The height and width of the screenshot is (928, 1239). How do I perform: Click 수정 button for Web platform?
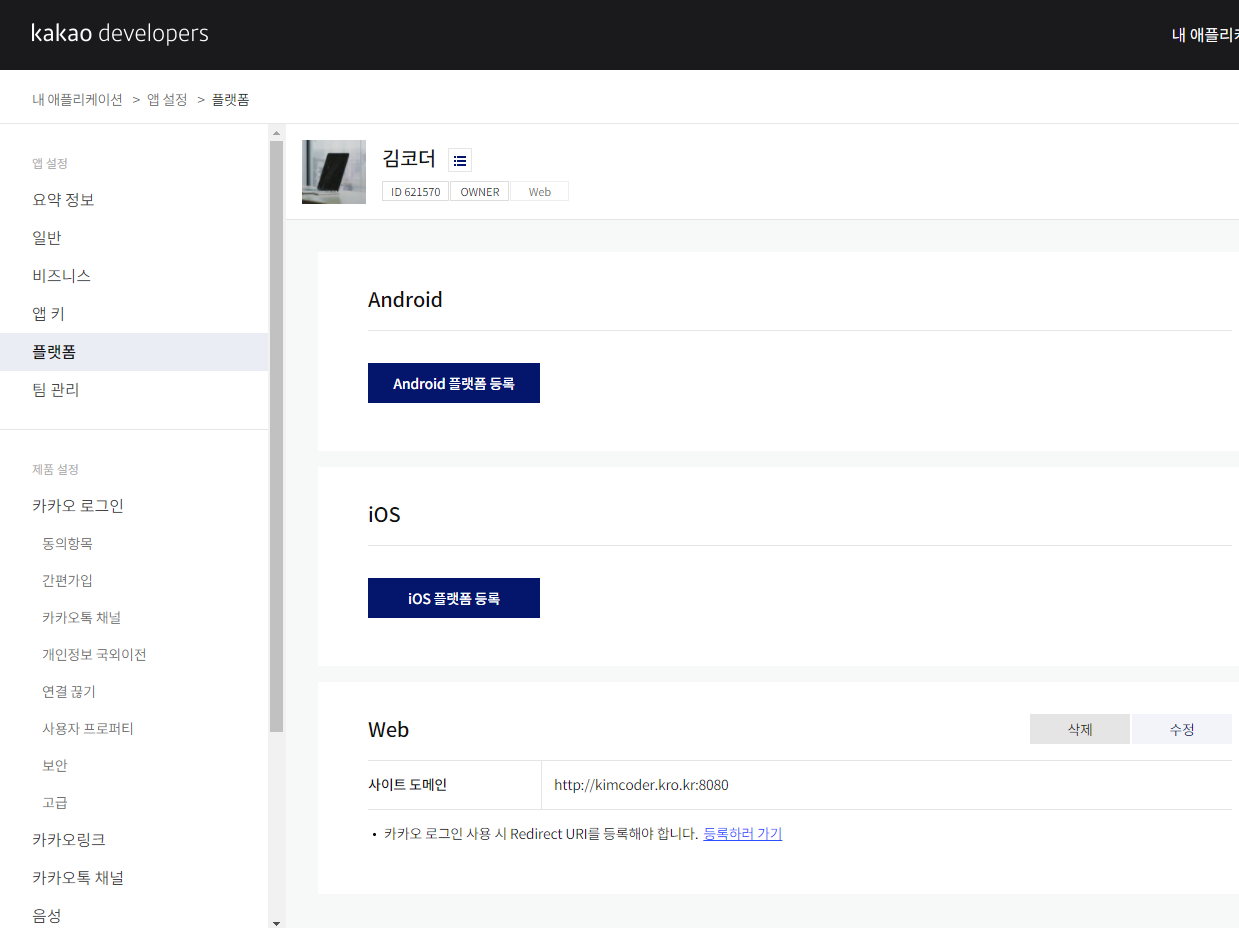coord(1182,729)
